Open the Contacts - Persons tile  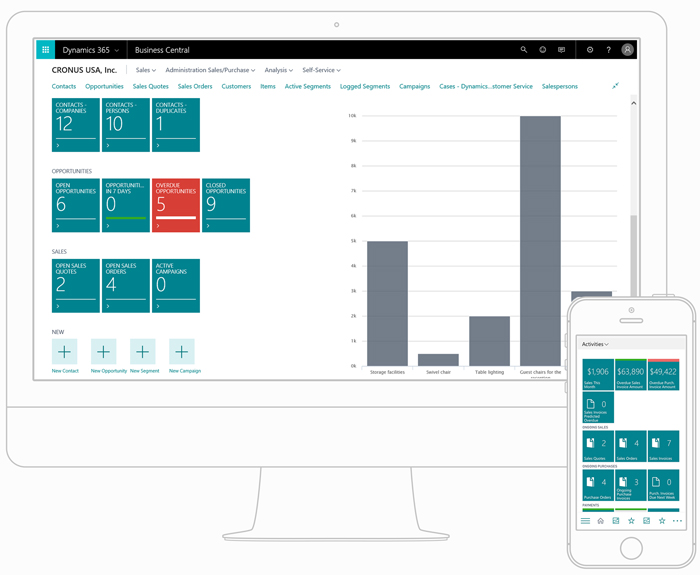click(126, 125)
